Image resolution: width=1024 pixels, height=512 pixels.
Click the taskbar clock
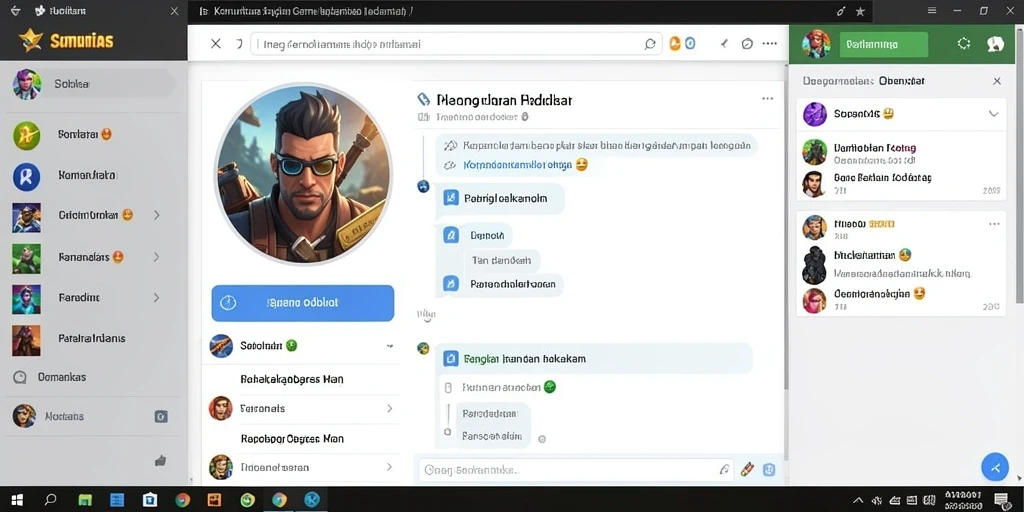(963, 500)
